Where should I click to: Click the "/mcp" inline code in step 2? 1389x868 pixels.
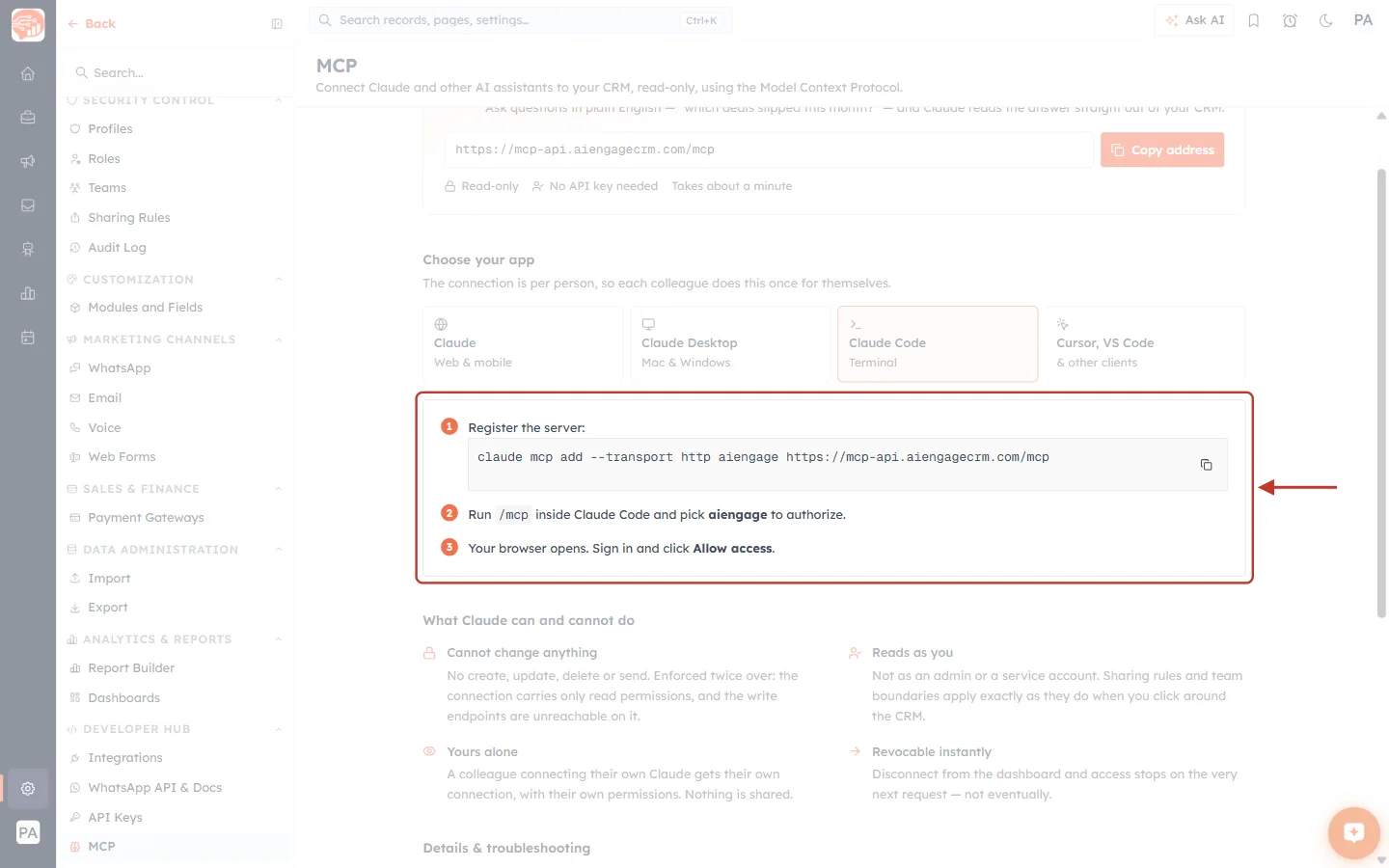point(514,515)
